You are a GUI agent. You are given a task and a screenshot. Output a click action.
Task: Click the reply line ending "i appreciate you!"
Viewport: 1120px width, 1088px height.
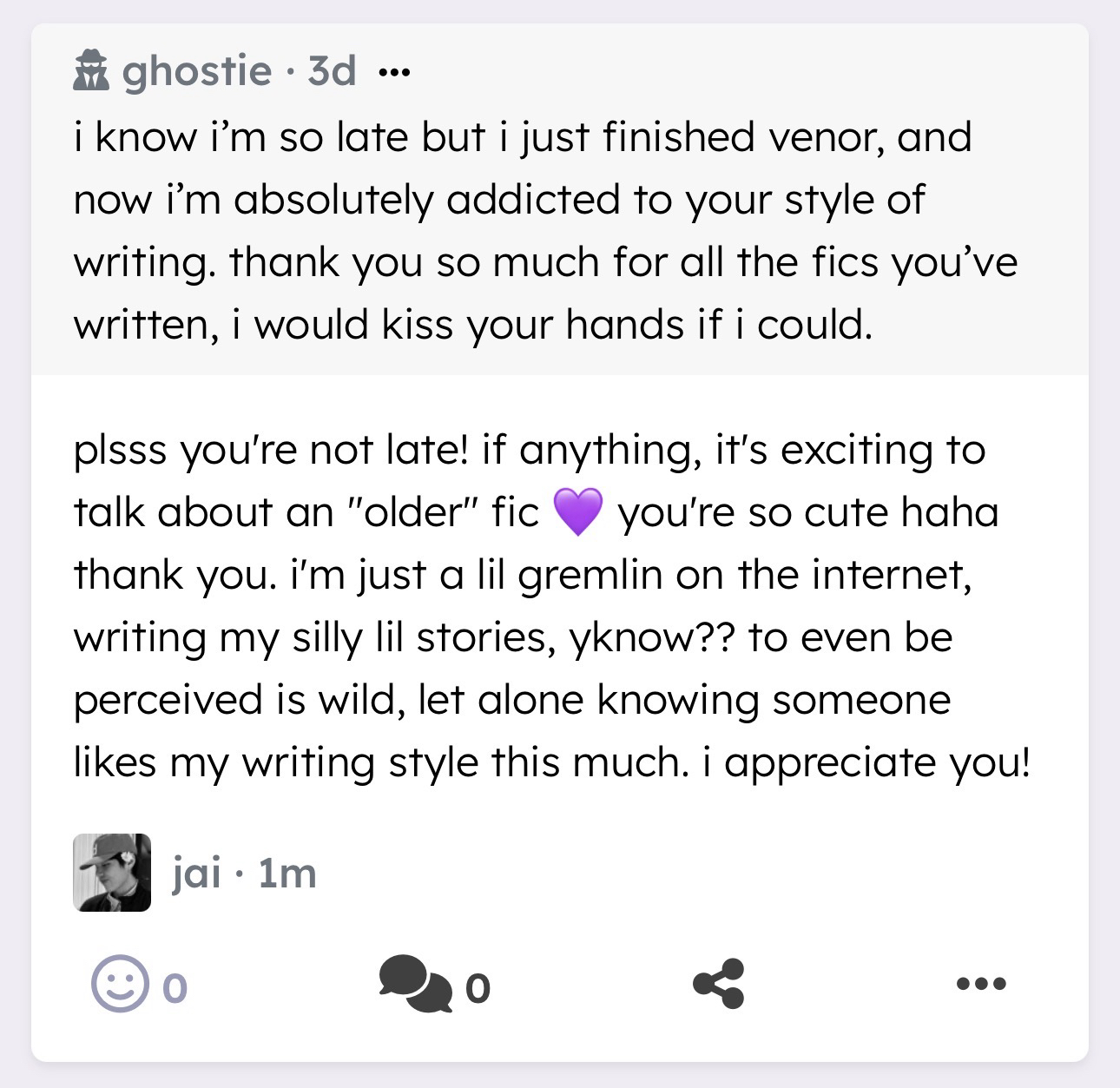pyautogui.click(x=552, y=762)
